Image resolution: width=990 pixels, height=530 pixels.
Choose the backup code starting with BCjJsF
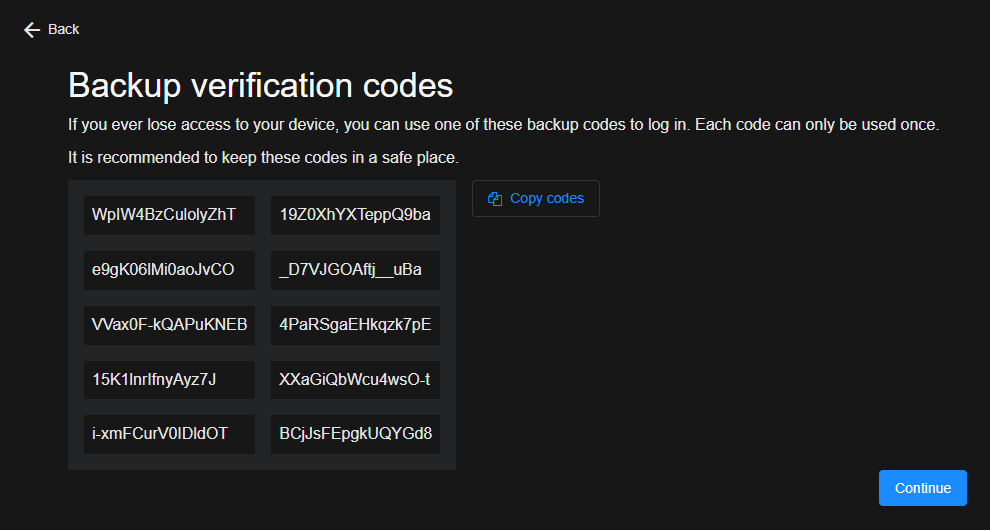tap(355, 434)
